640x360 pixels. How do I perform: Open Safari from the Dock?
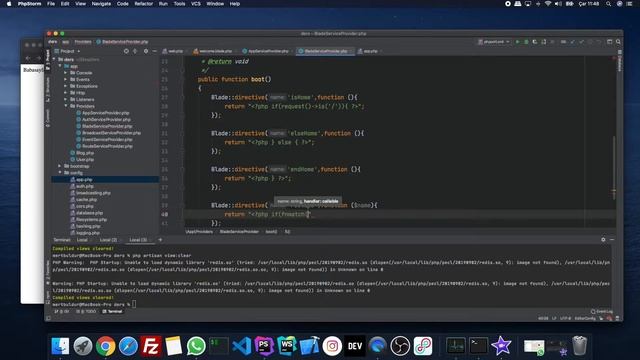128,346
